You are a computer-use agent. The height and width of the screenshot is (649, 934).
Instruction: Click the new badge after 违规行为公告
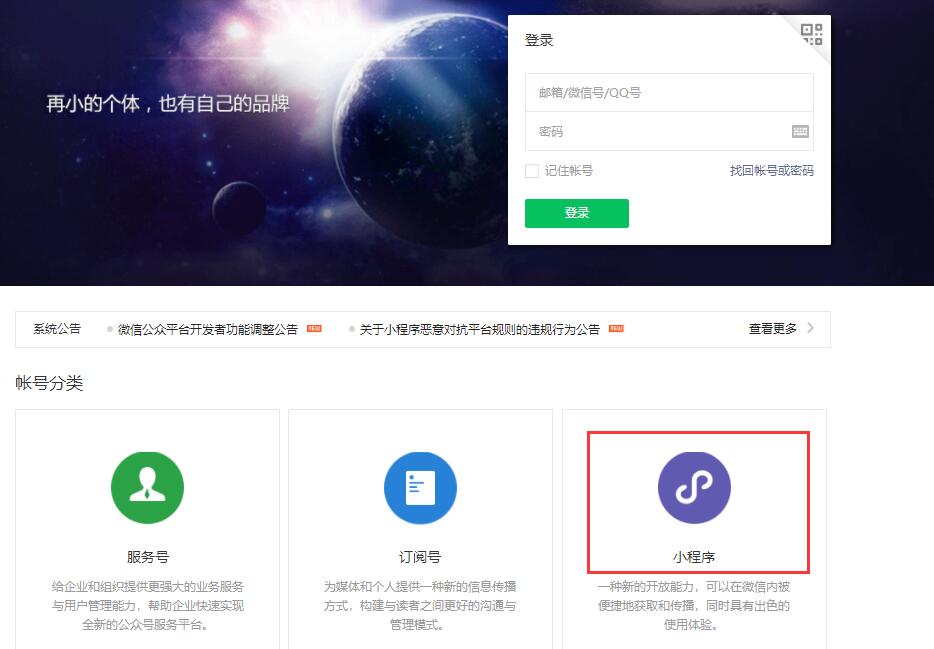point(616,328)
